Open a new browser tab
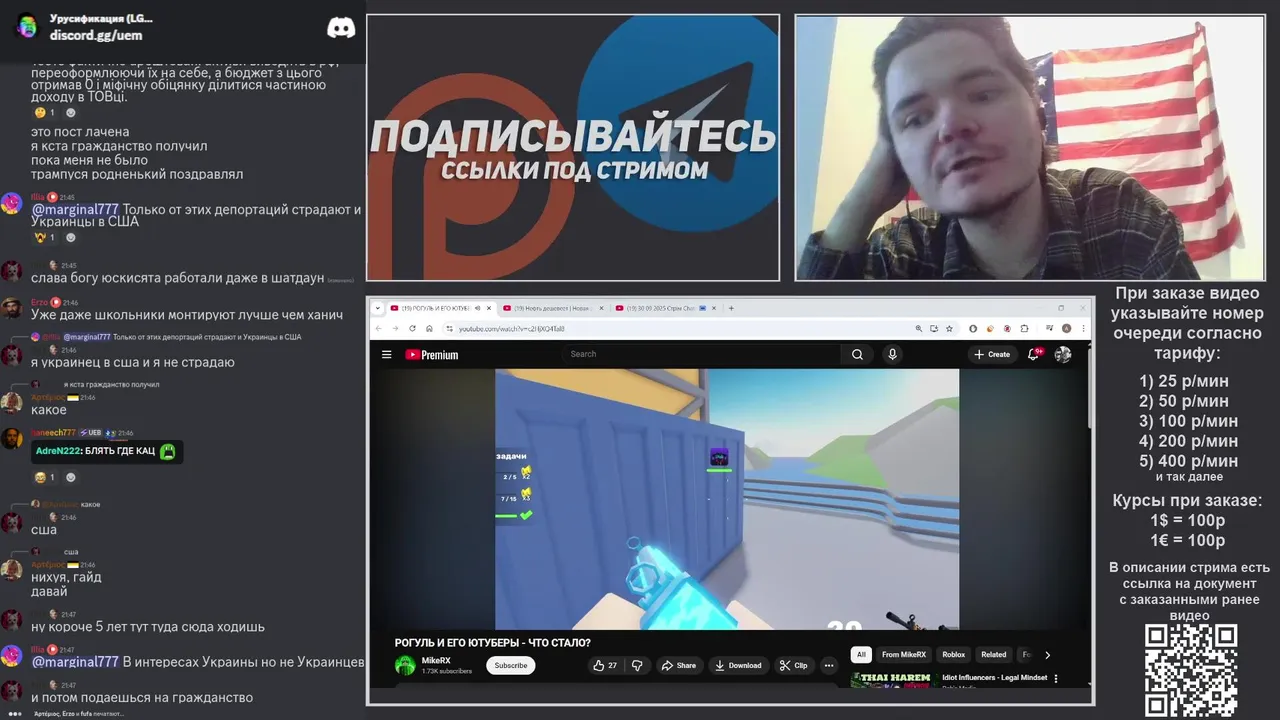The image size is (1280, 720). [x=731, y=308]
